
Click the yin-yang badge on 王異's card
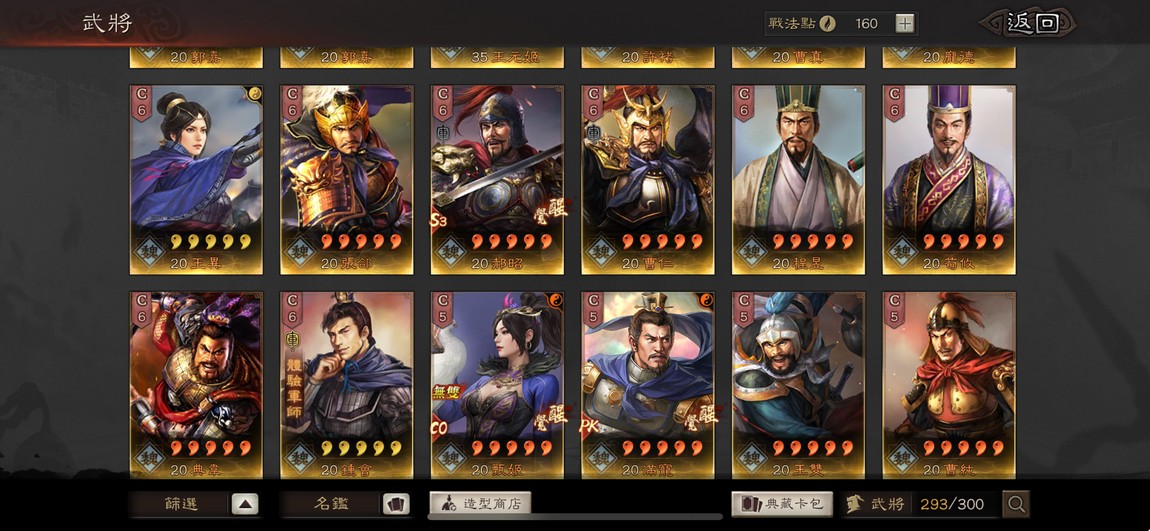point(256,93)
